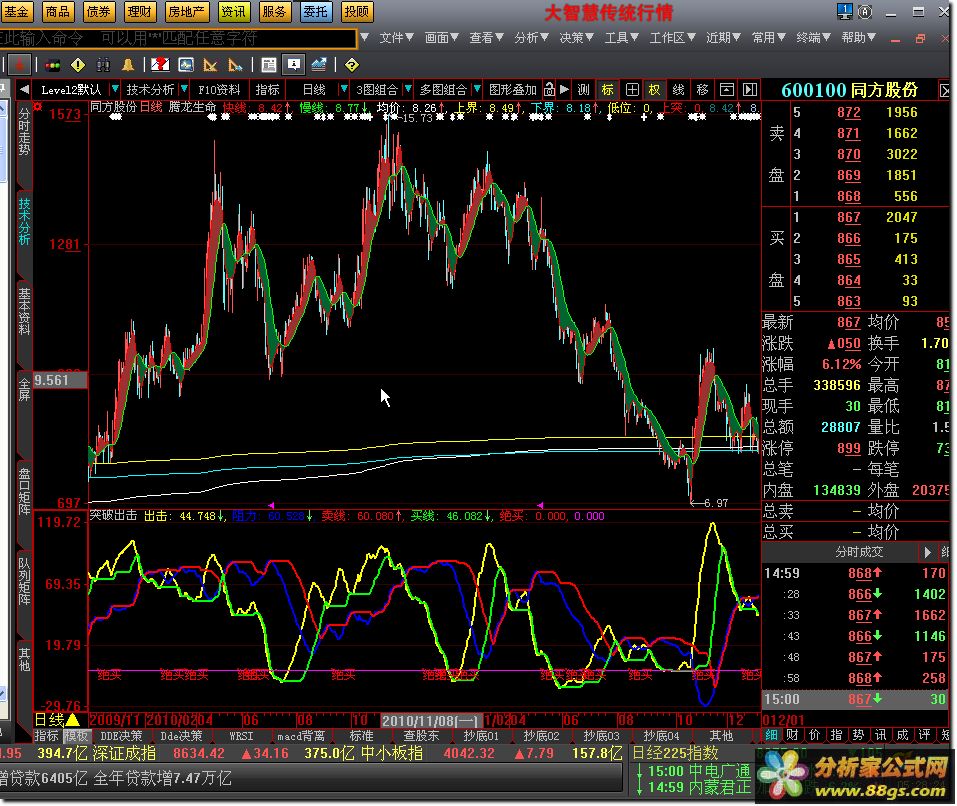This screenshot has height=806, width=957.
Task: Select the 财 tab in quote panel
Action: (793, 735)
